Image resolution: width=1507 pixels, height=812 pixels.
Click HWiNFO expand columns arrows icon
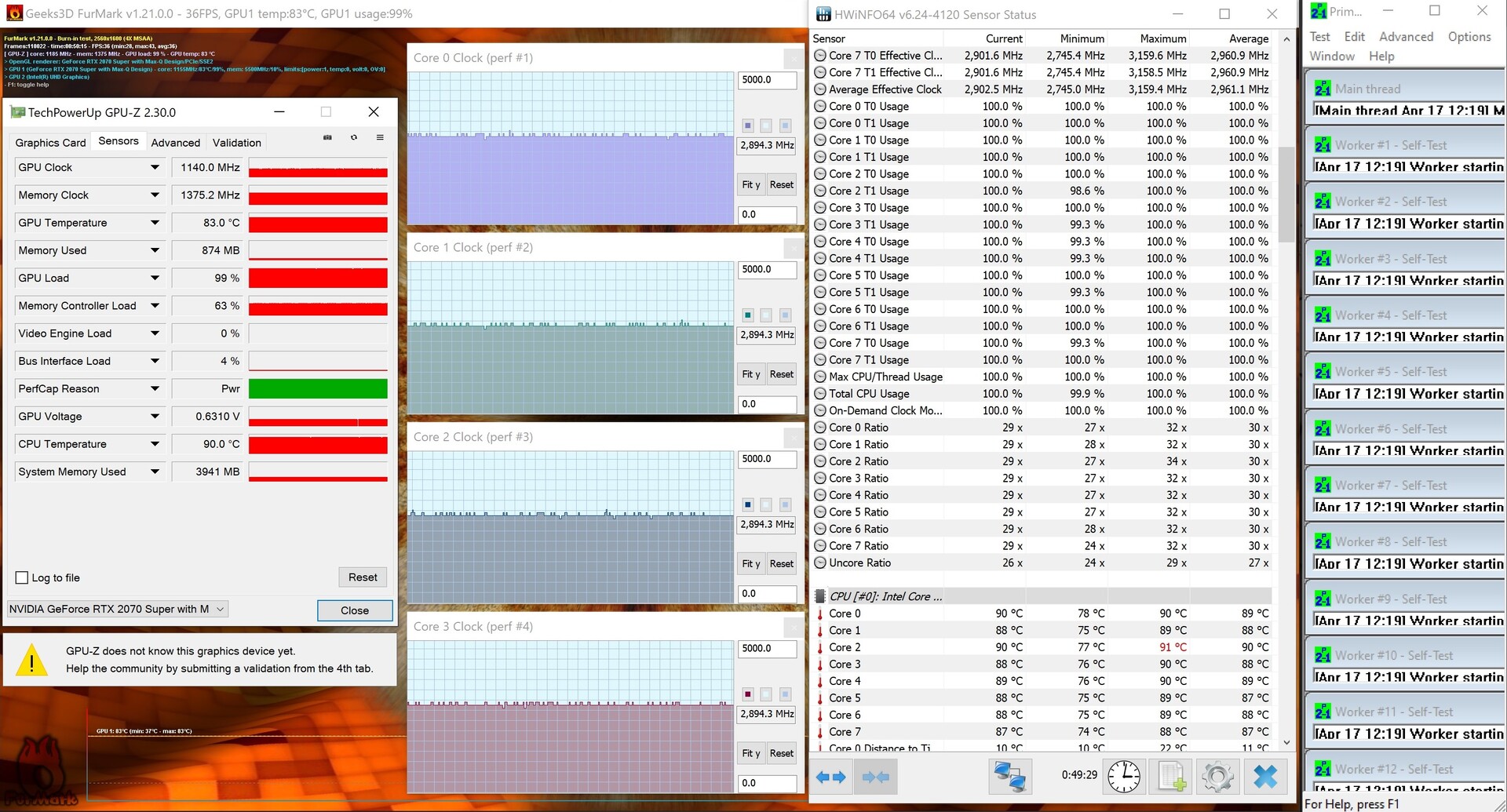830,777
